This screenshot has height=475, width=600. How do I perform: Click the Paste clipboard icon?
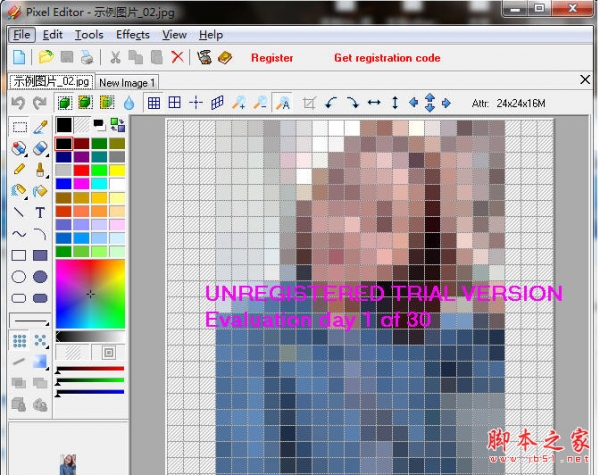click(x=157, y=57)
